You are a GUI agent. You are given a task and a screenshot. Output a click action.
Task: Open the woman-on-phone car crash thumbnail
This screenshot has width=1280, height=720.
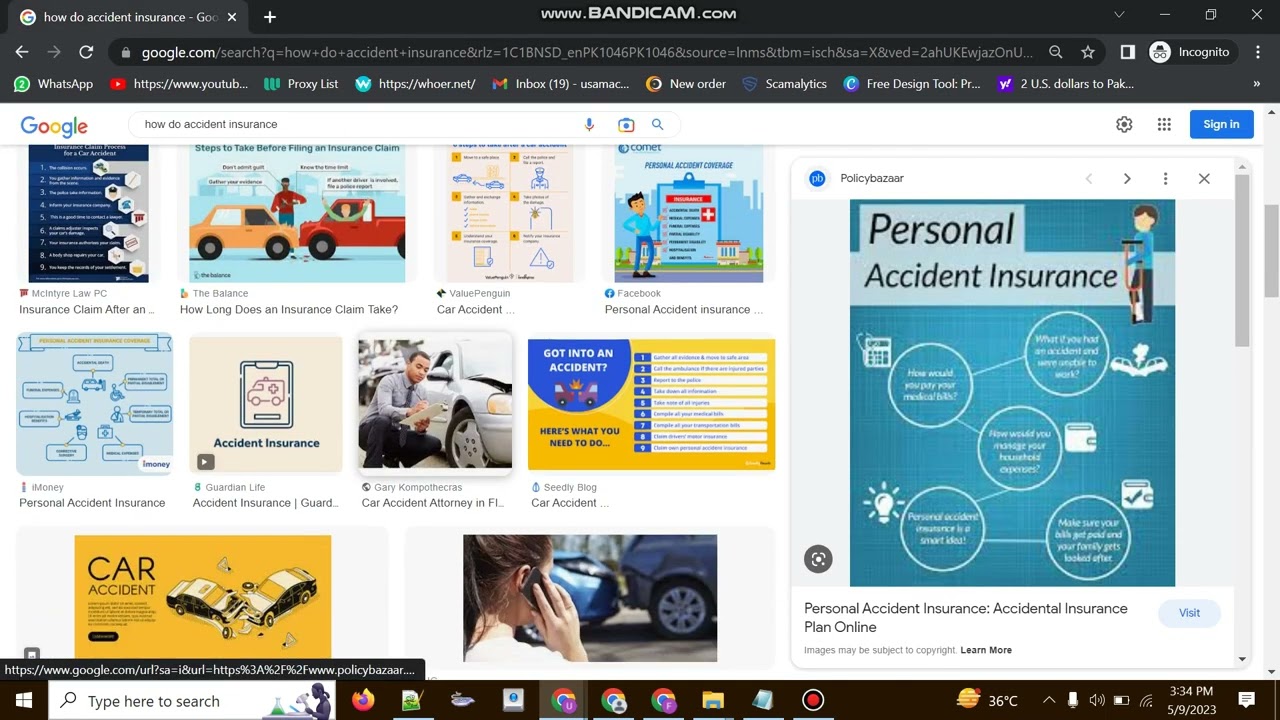tap(590, 598)
